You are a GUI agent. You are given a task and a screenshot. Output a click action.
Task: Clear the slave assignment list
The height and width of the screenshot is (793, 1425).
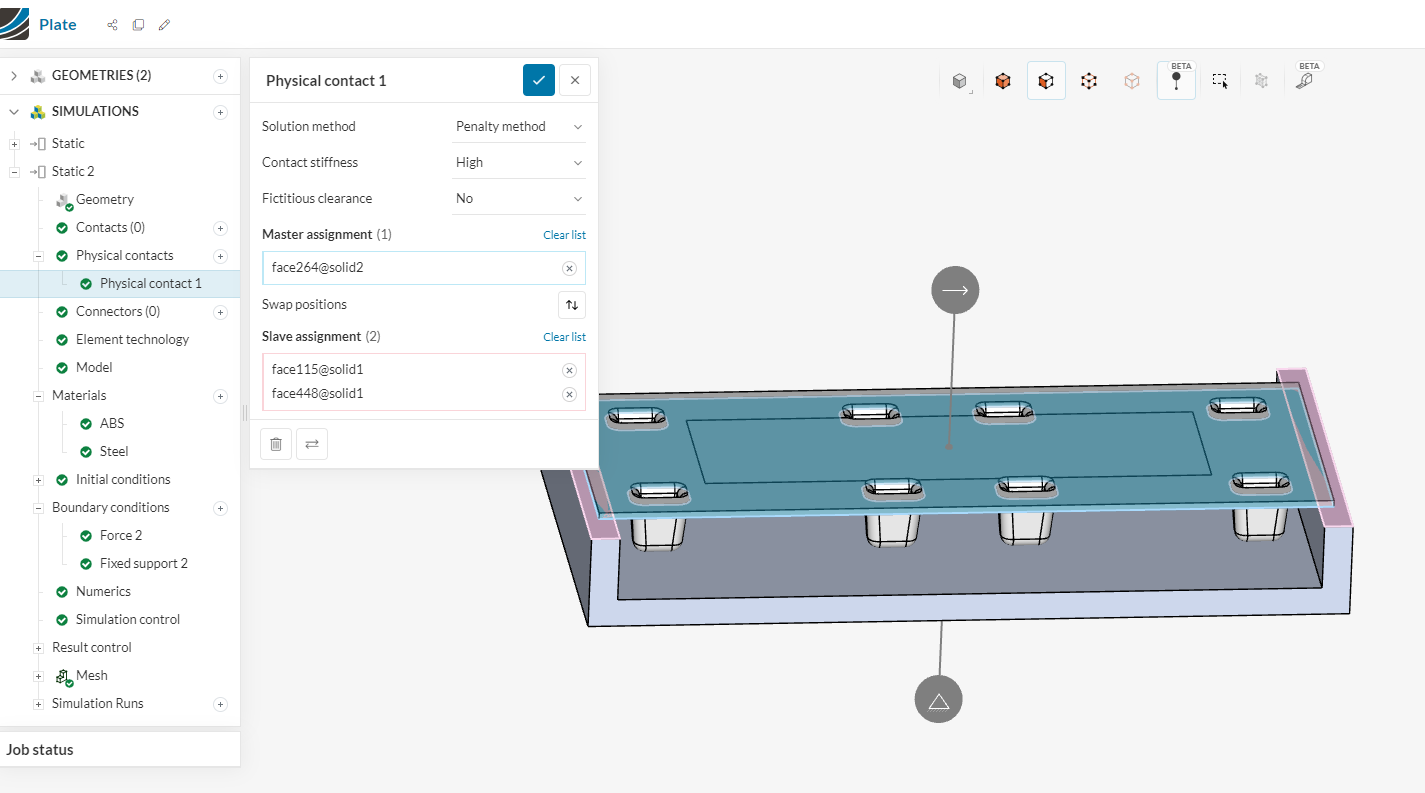[564, 337]
